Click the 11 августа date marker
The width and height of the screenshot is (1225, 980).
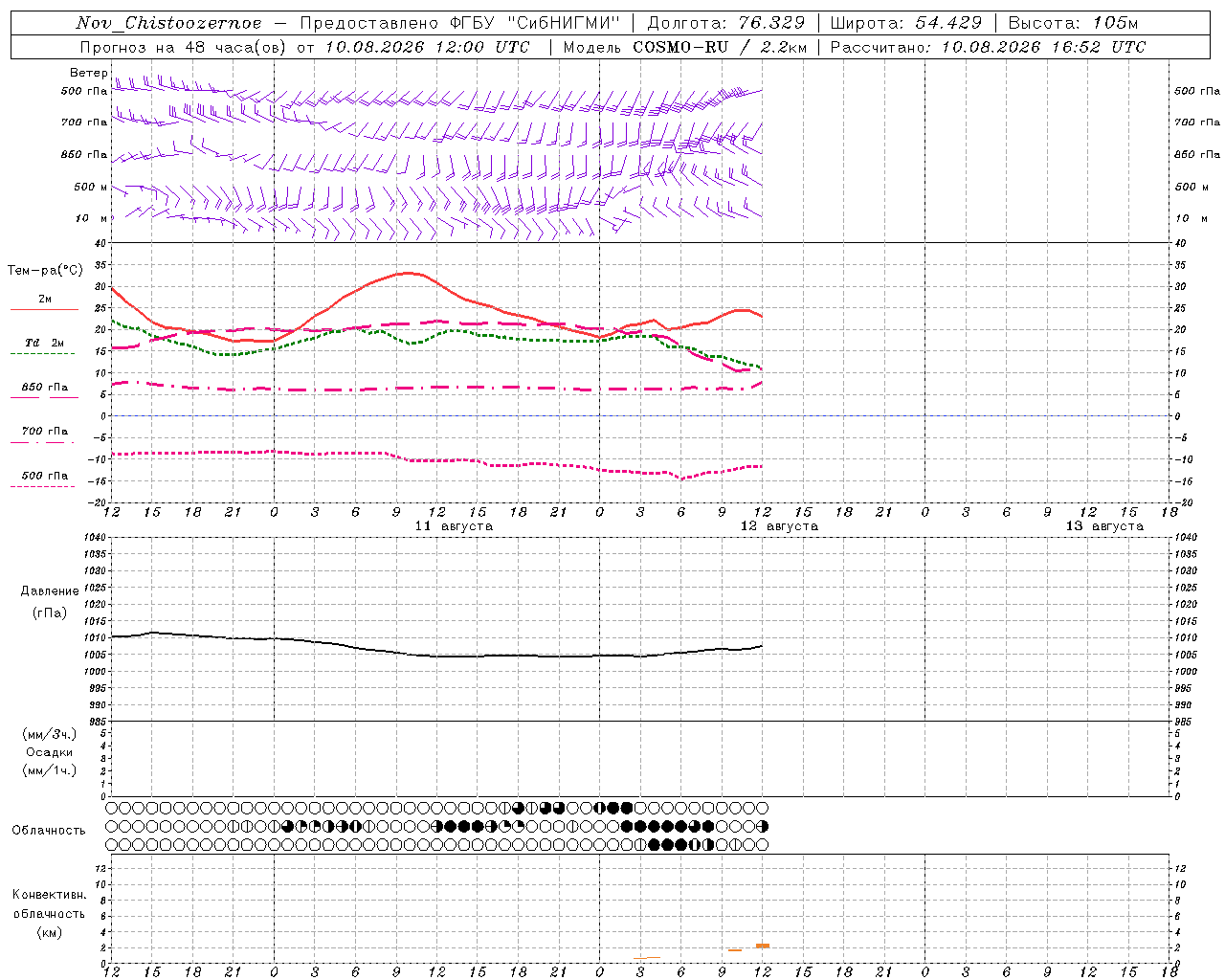454,526
